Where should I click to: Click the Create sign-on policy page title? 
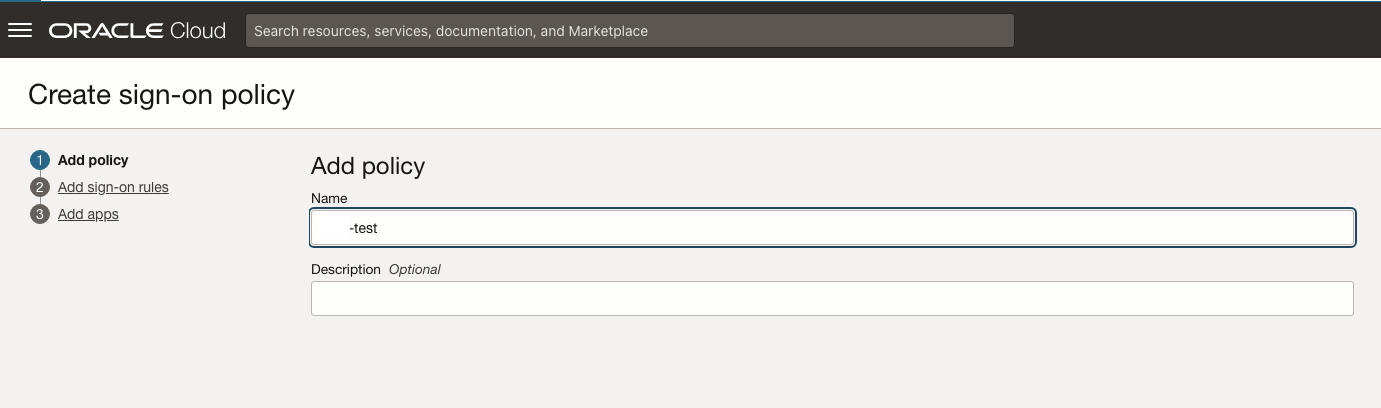tap(161, 94)
